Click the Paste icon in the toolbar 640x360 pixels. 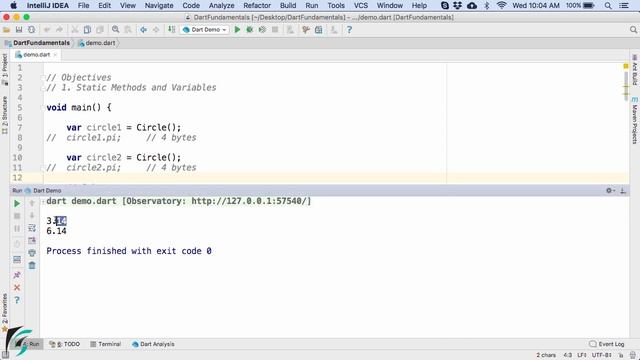click(x=100, y=30)
